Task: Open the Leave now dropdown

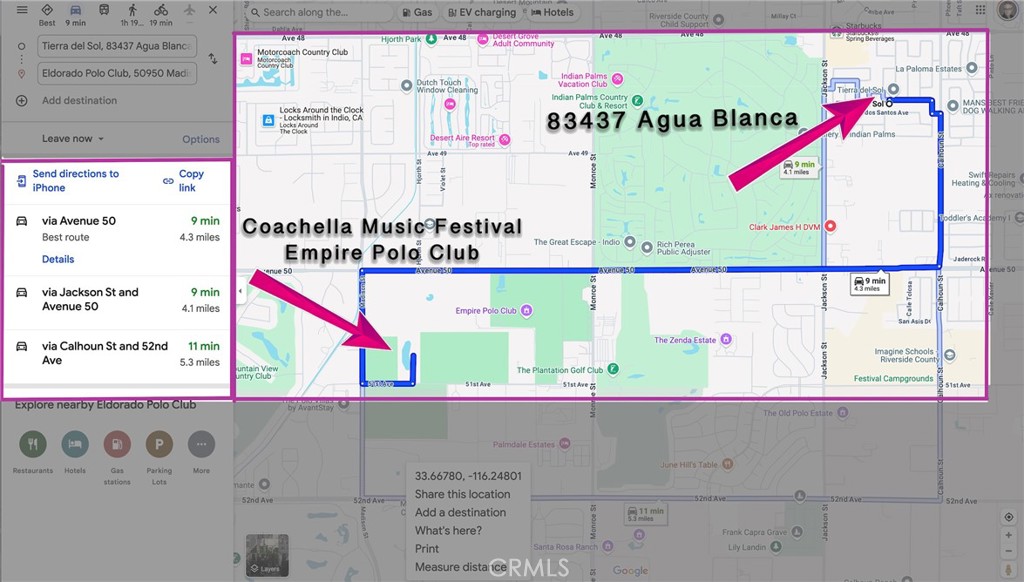Action: click(73, 139)
